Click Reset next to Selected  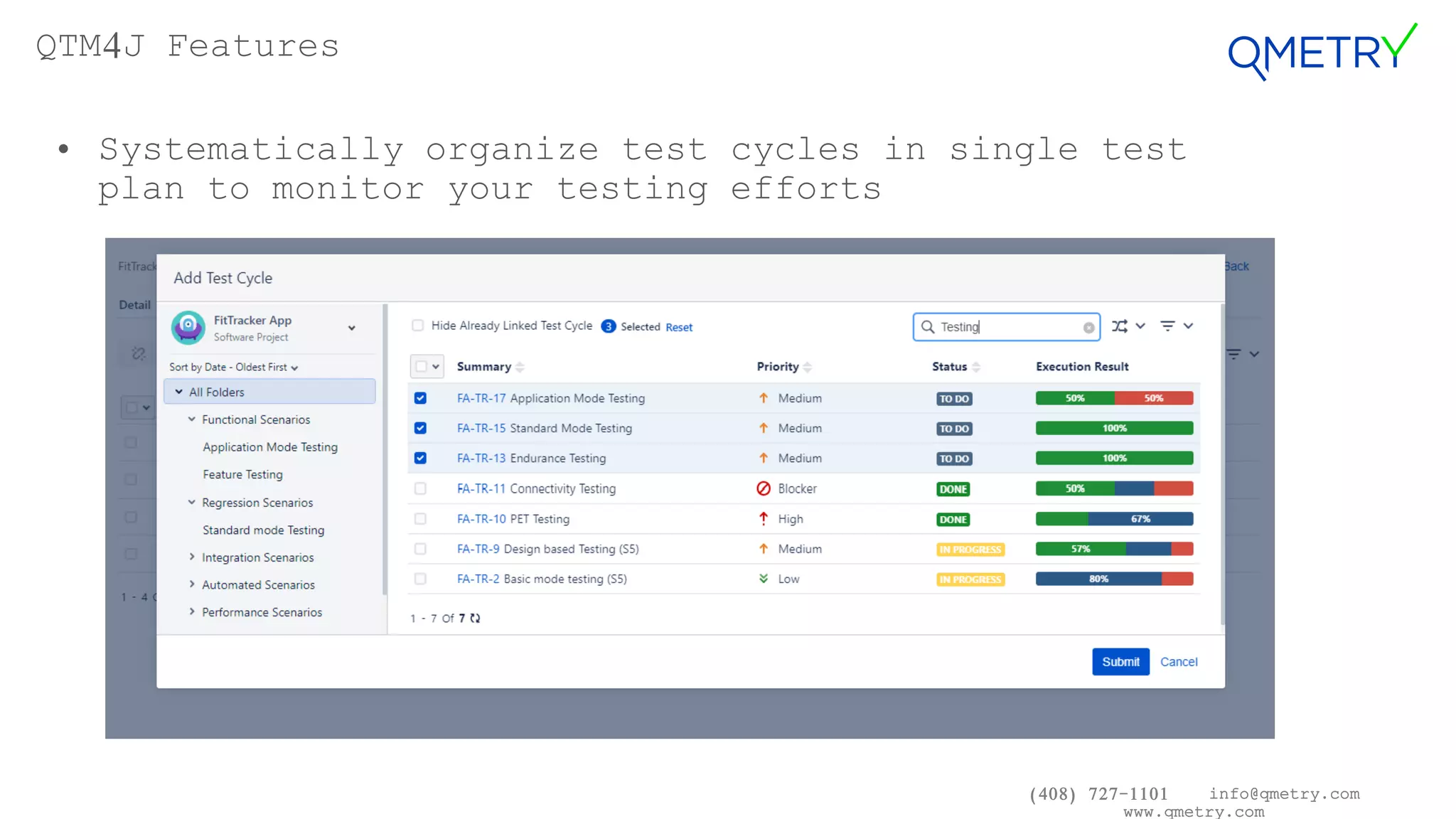679,327
